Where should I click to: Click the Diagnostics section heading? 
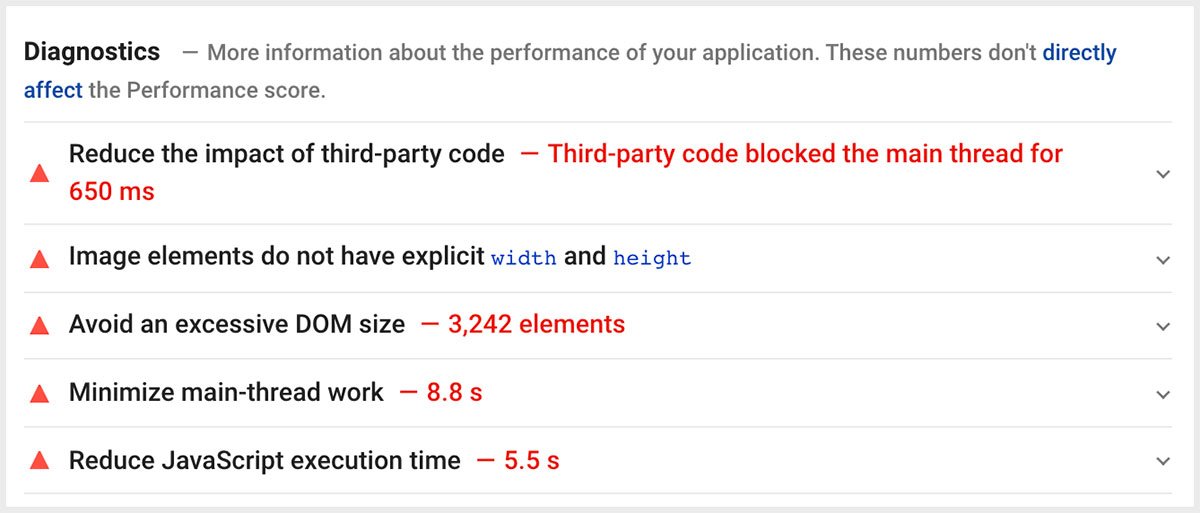[92, 52]
